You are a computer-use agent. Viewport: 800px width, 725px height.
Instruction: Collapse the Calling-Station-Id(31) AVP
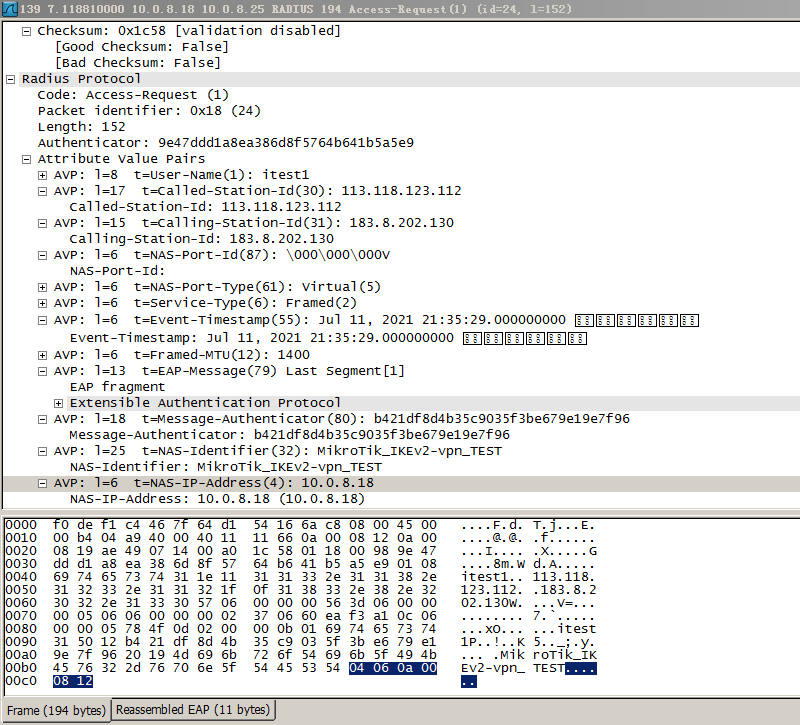click(43, 223)
